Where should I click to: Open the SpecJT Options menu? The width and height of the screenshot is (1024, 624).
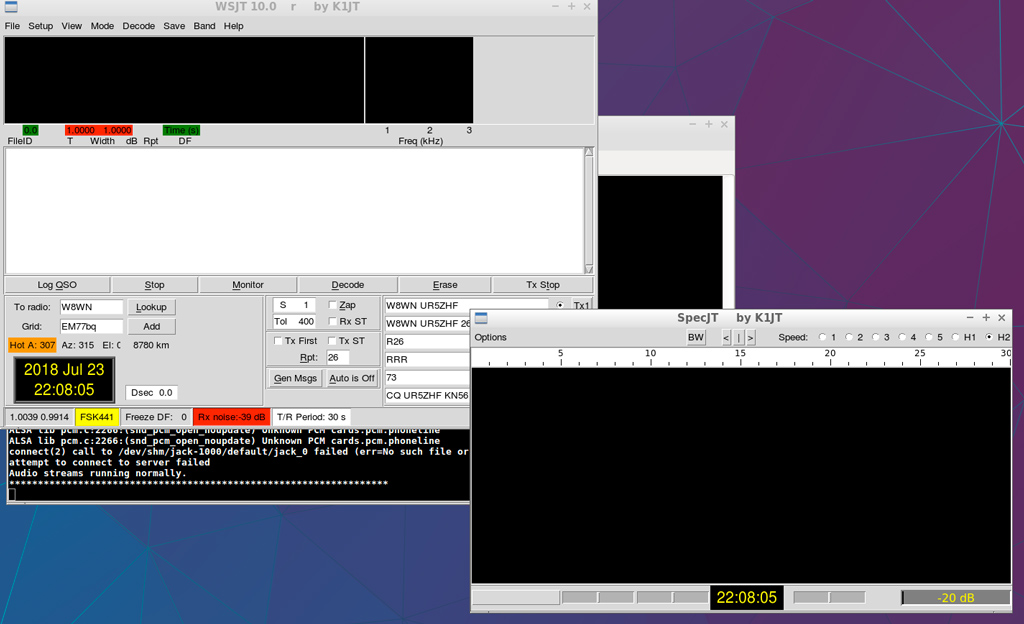pos(490,337)
